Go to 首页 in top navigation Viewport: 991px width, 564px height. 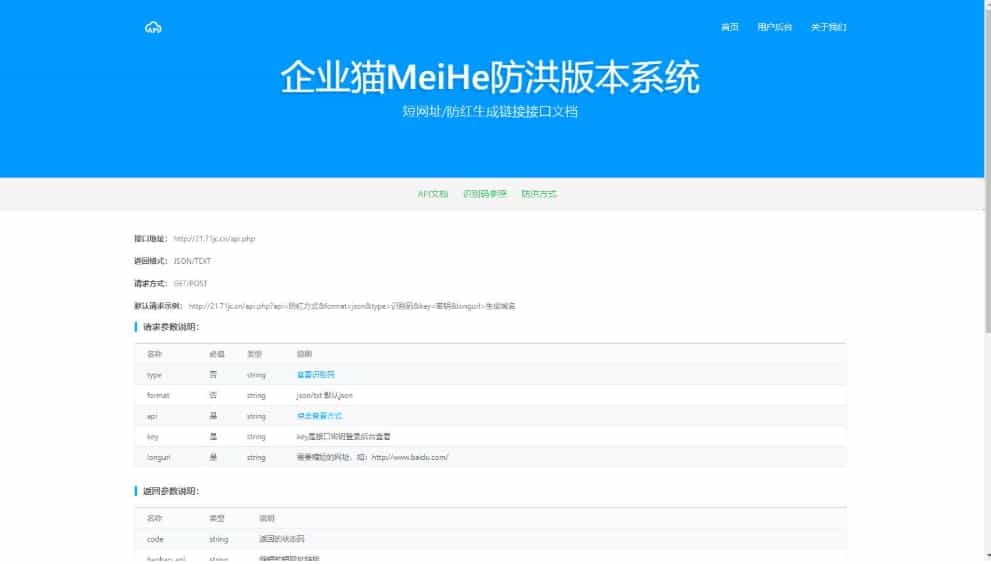tap(729, 27)
